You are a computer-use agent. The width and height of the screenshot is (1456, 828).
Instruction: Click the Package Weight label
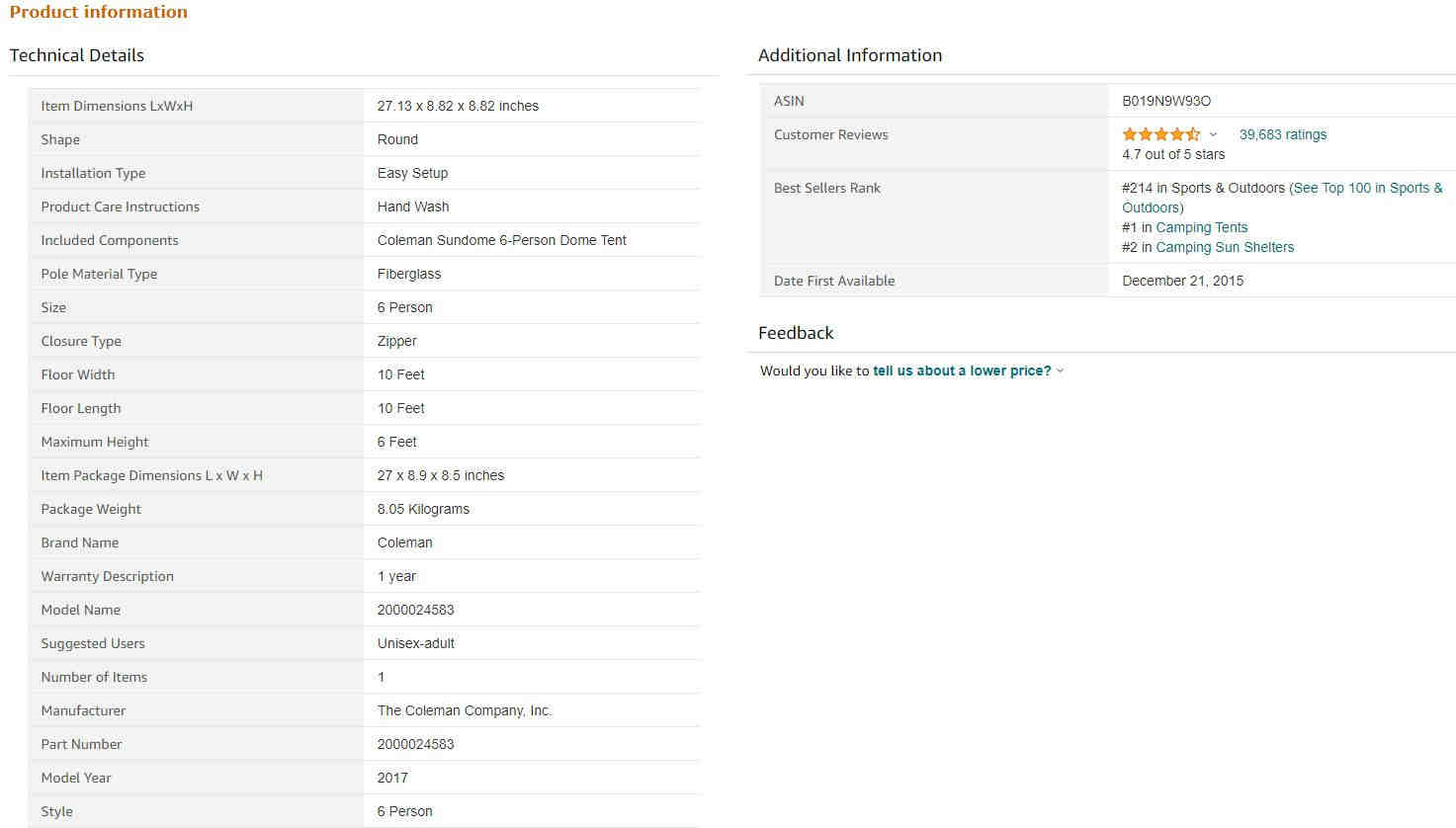[91, 509]
